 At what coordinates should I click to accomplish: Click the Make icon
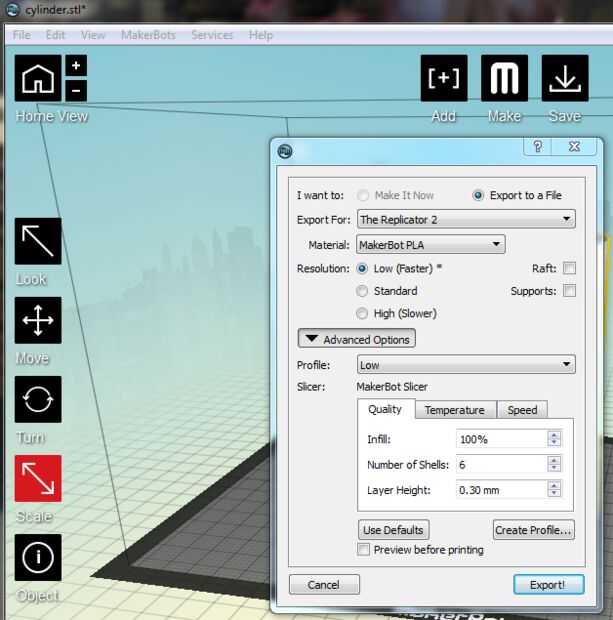tap(504, 78)
